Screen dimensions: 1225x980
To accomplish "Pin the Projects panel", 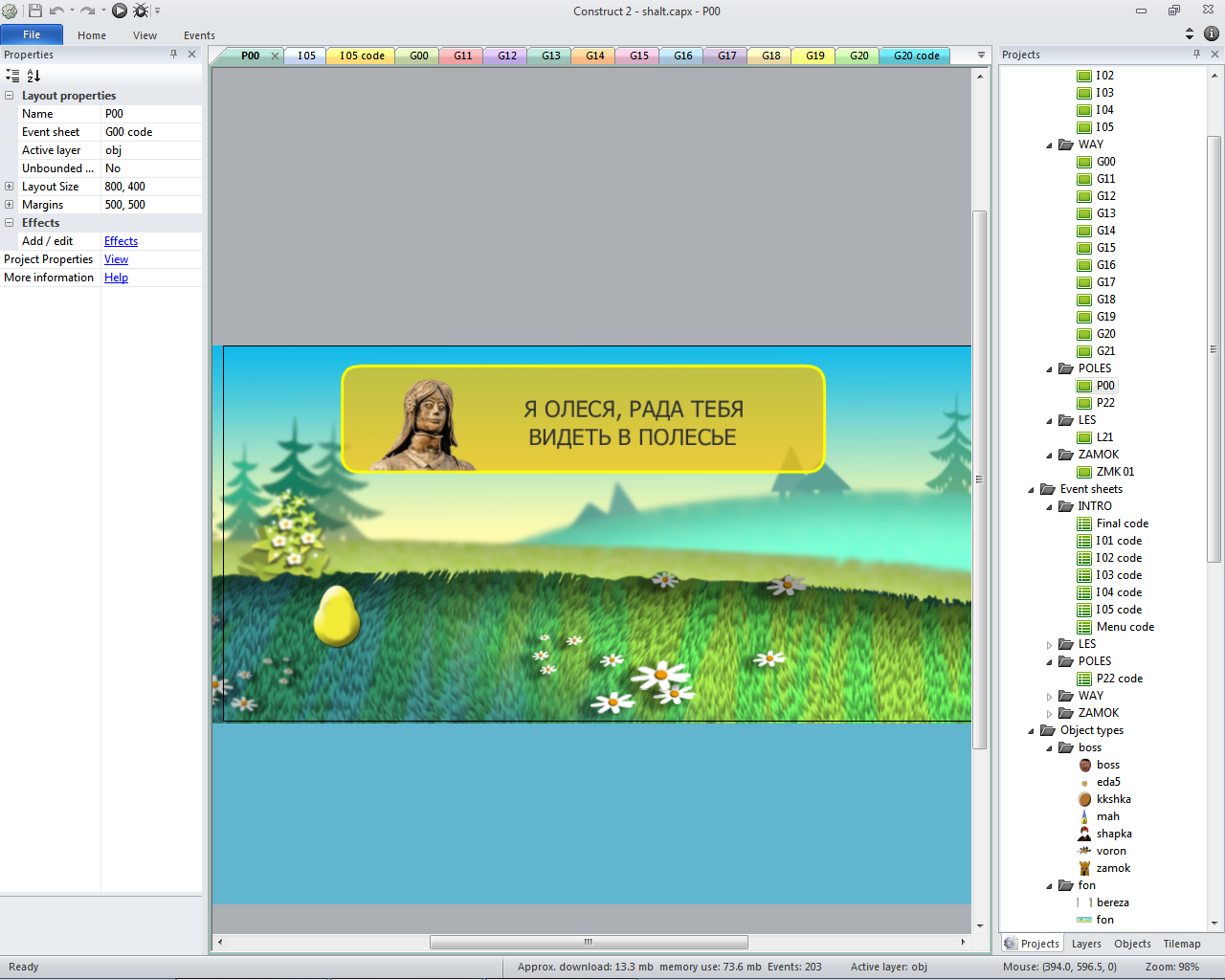I will click(x=1196, y=55).
